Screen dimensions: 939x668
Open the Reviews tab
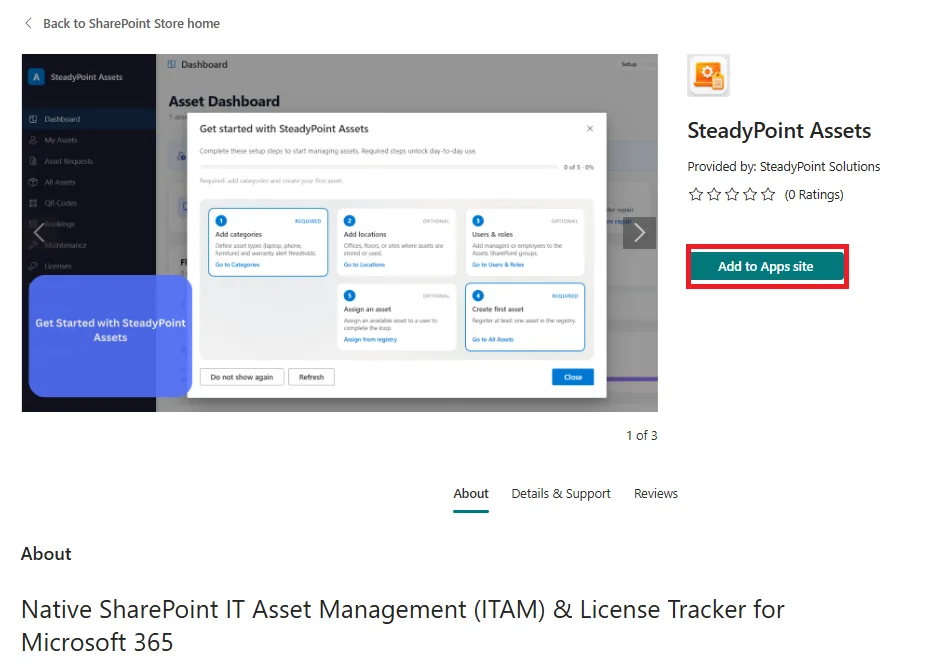[x=656, y=494]
